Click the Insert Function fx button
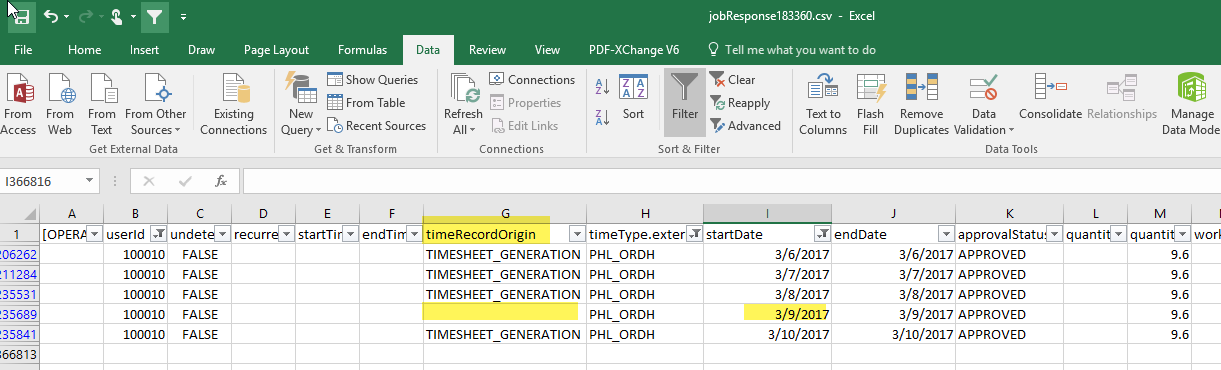This screenshot has width=1221, height=370. pos(221,181)
